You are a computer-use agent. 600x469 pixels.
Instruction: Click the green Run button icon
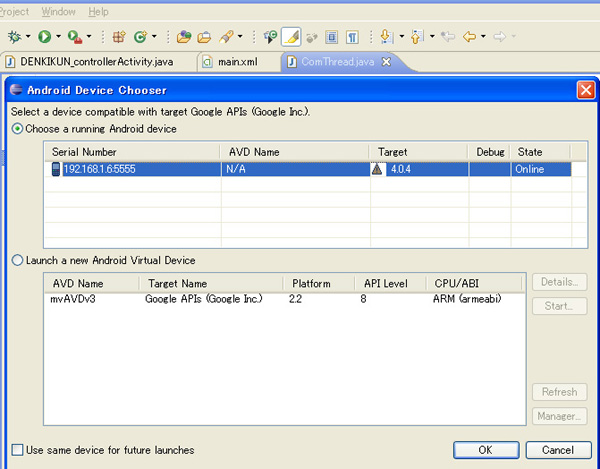pos(44,37)
